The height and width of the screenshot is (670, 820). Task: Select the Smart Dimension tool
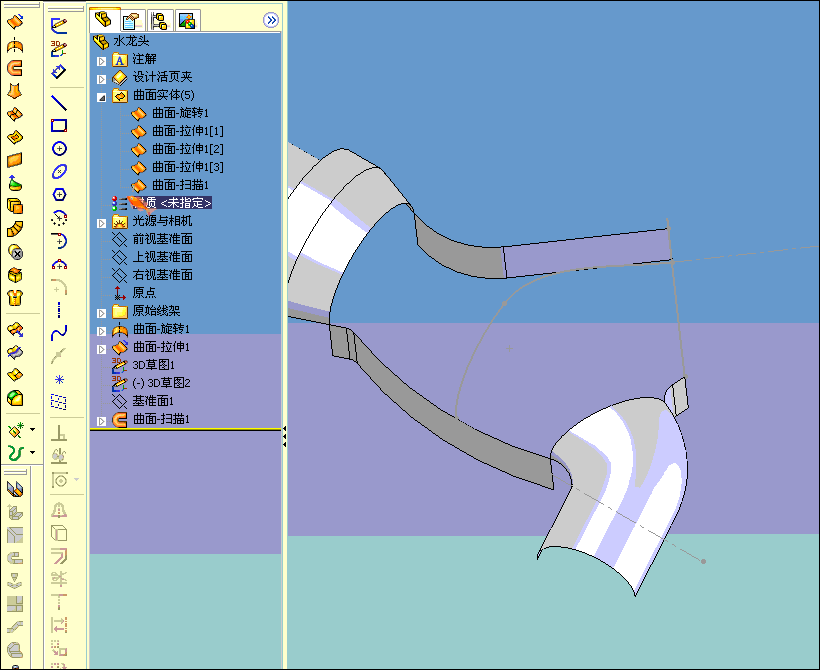(x=59, y=72)
